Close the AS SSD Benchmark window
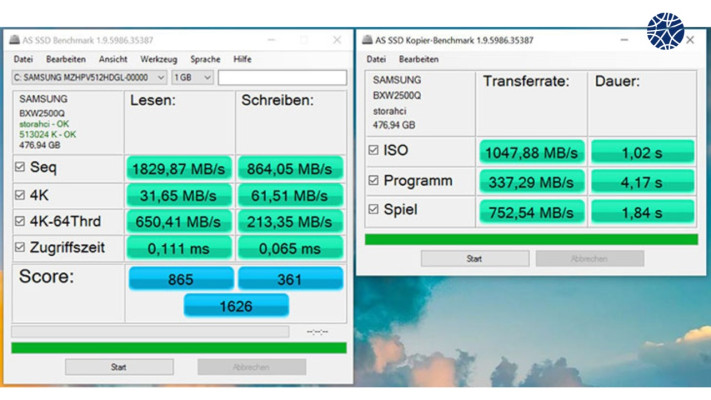This screenshot has height=400, width=711. (x=337, y=40)
